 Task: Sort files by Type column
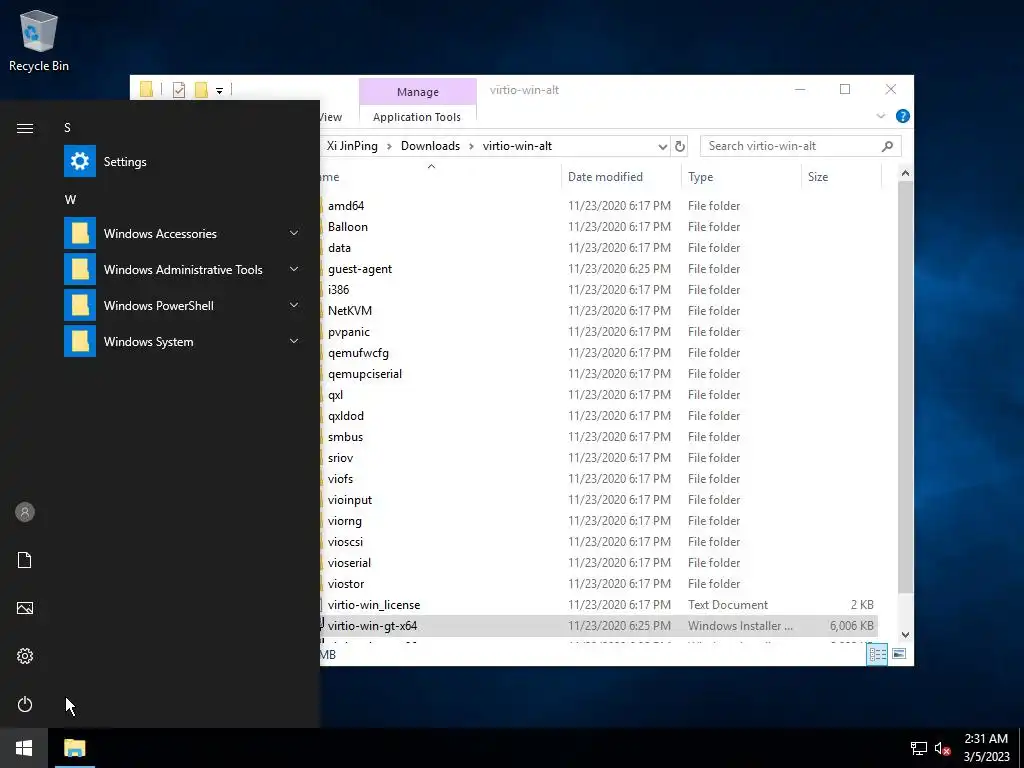(x=741, y=177)
